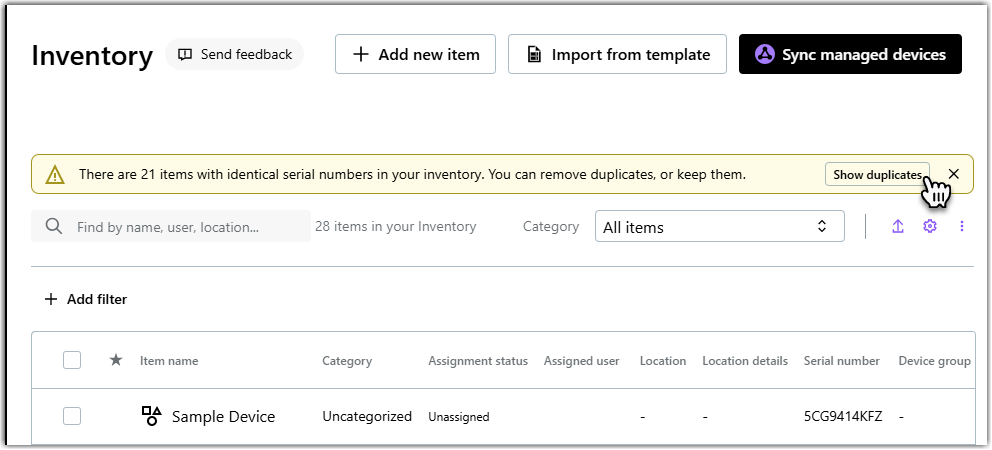Image resolution: width=992 pixels, height=450 pixels.
Task: Click the yellow warning triangle icon
Action: coord(55,175)
